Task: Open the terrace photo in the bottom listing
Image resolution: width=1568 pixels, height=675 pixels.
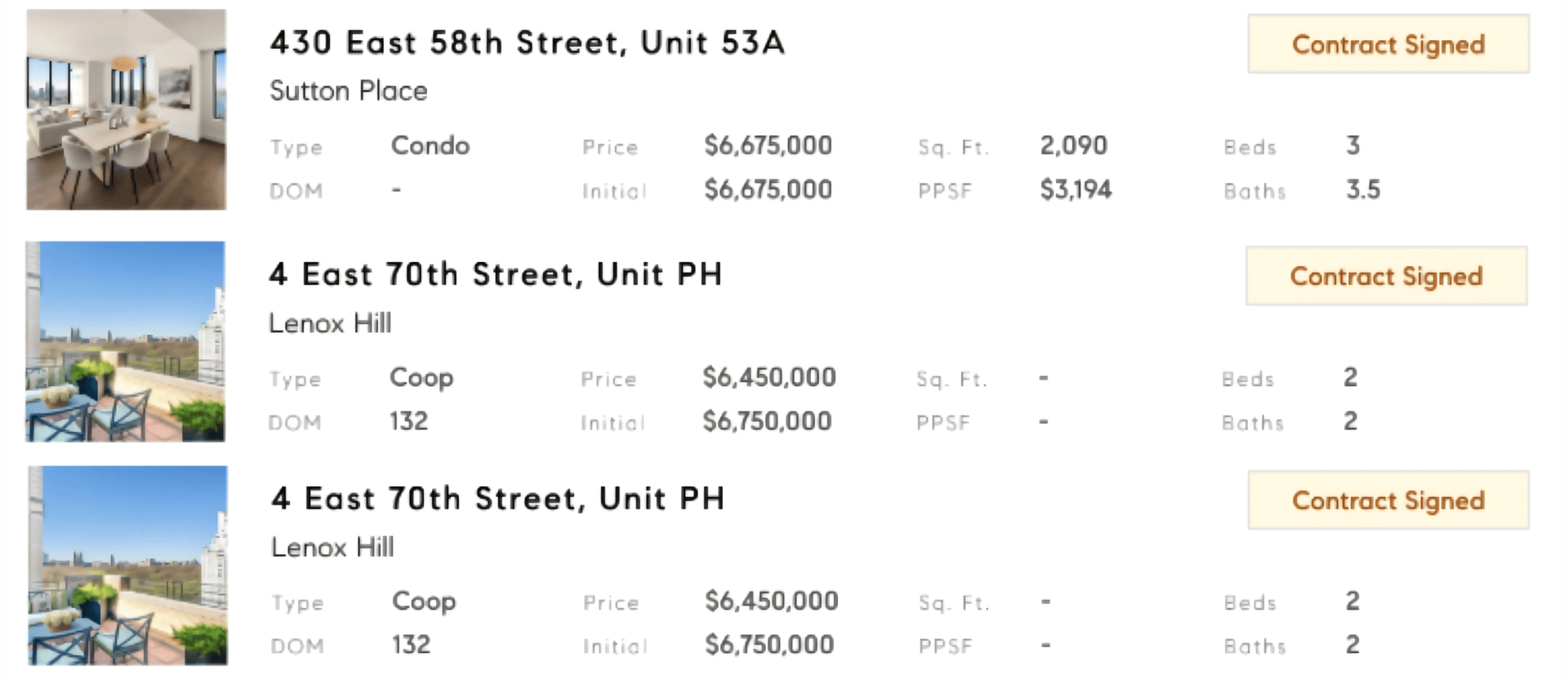Action: pyautogui.click(x=127, y=566)
